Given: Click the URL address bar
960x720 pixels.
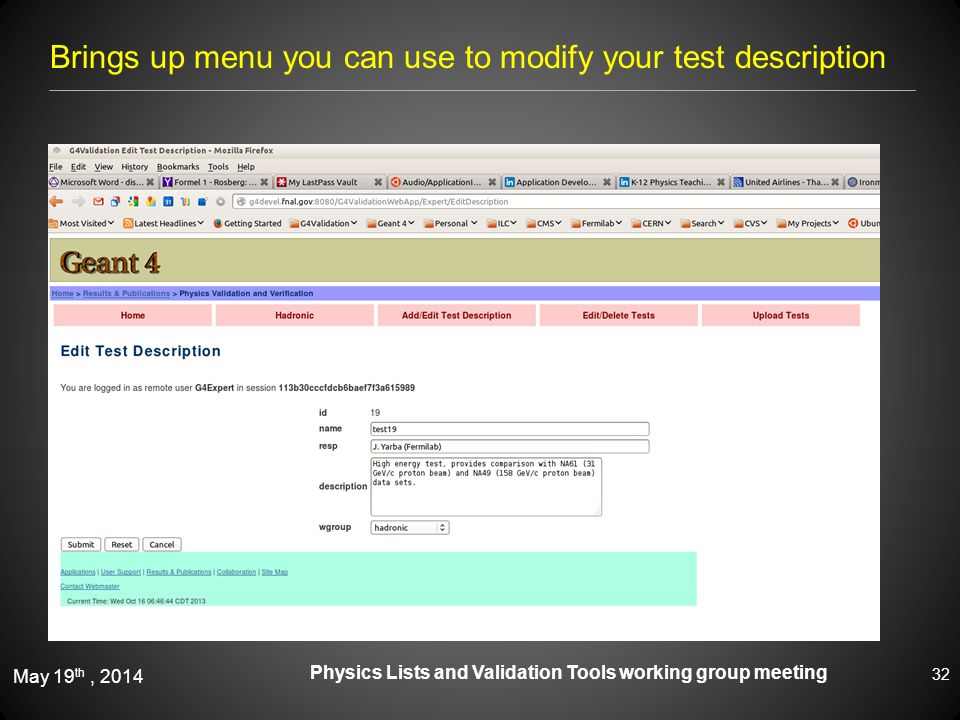Looking at the screenshot, I should coord(556,201).
